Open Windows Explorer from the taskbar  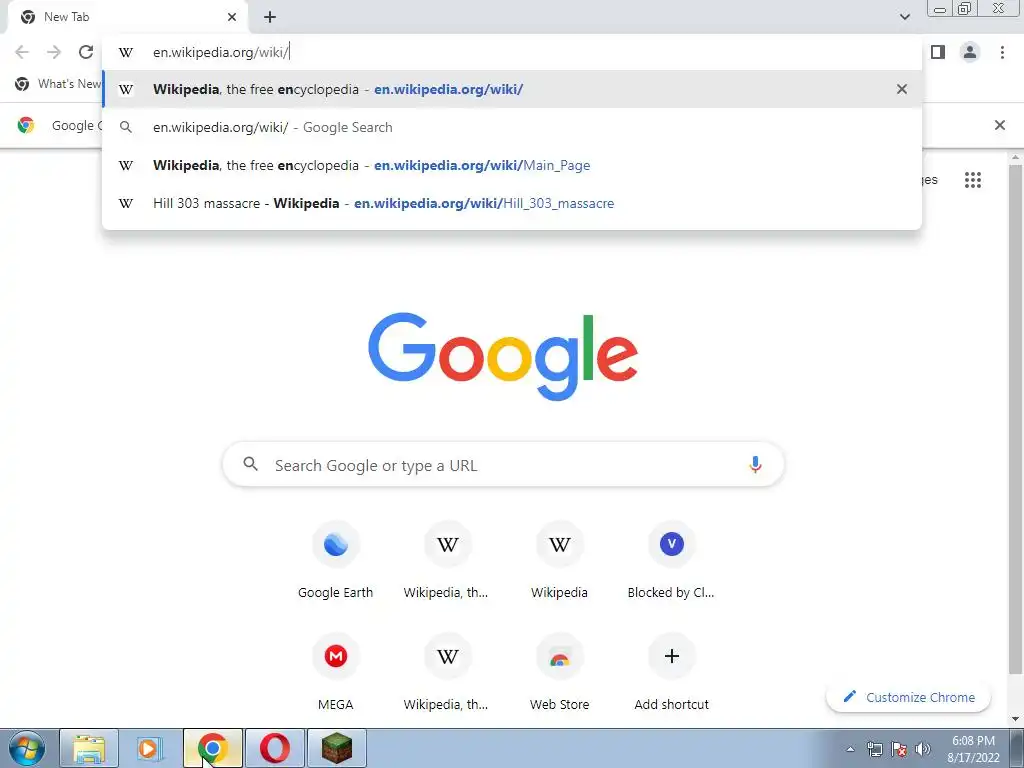tap(89, 748)
